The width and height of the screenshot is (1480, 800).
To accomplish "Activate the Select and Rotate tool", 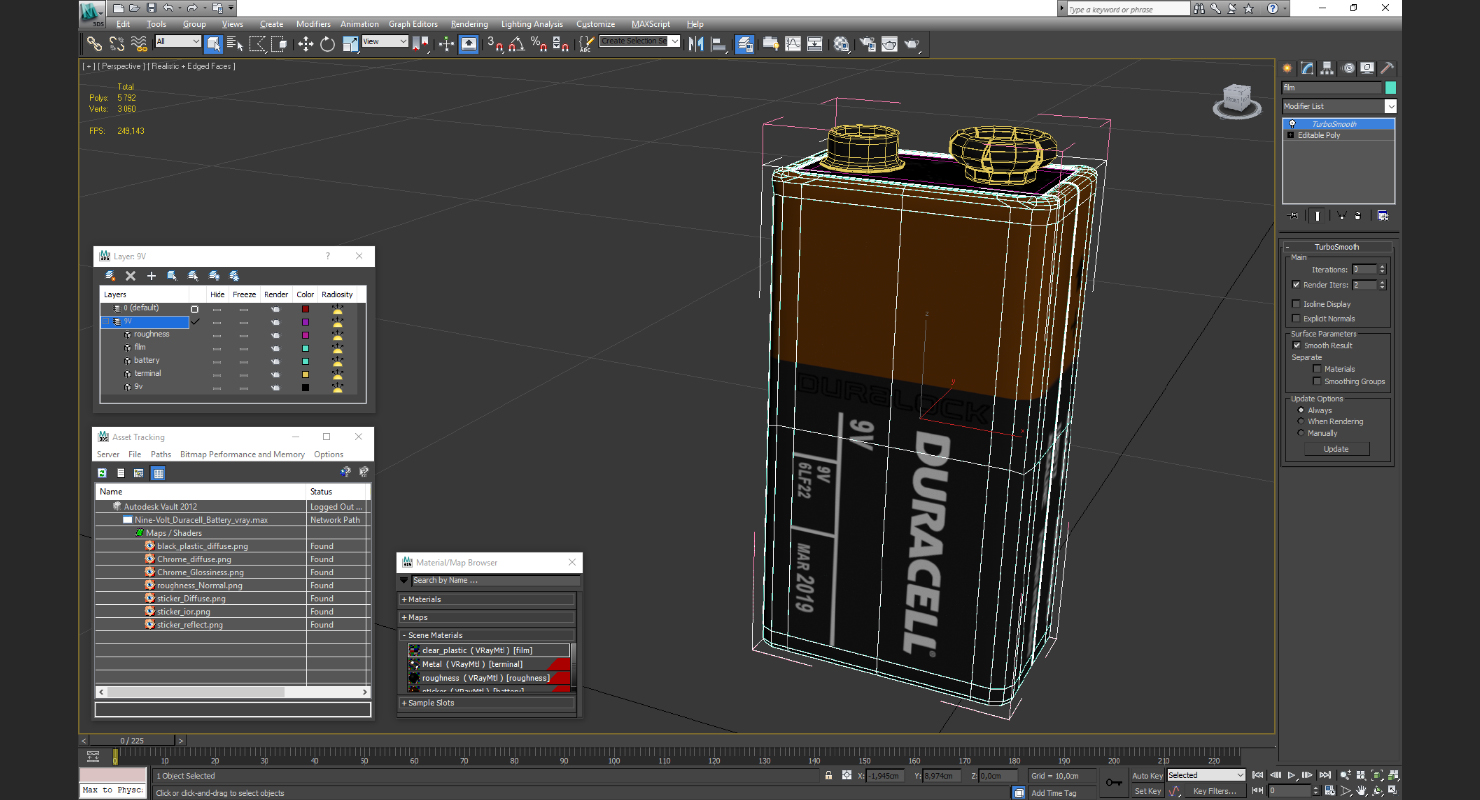I will 327,44.
